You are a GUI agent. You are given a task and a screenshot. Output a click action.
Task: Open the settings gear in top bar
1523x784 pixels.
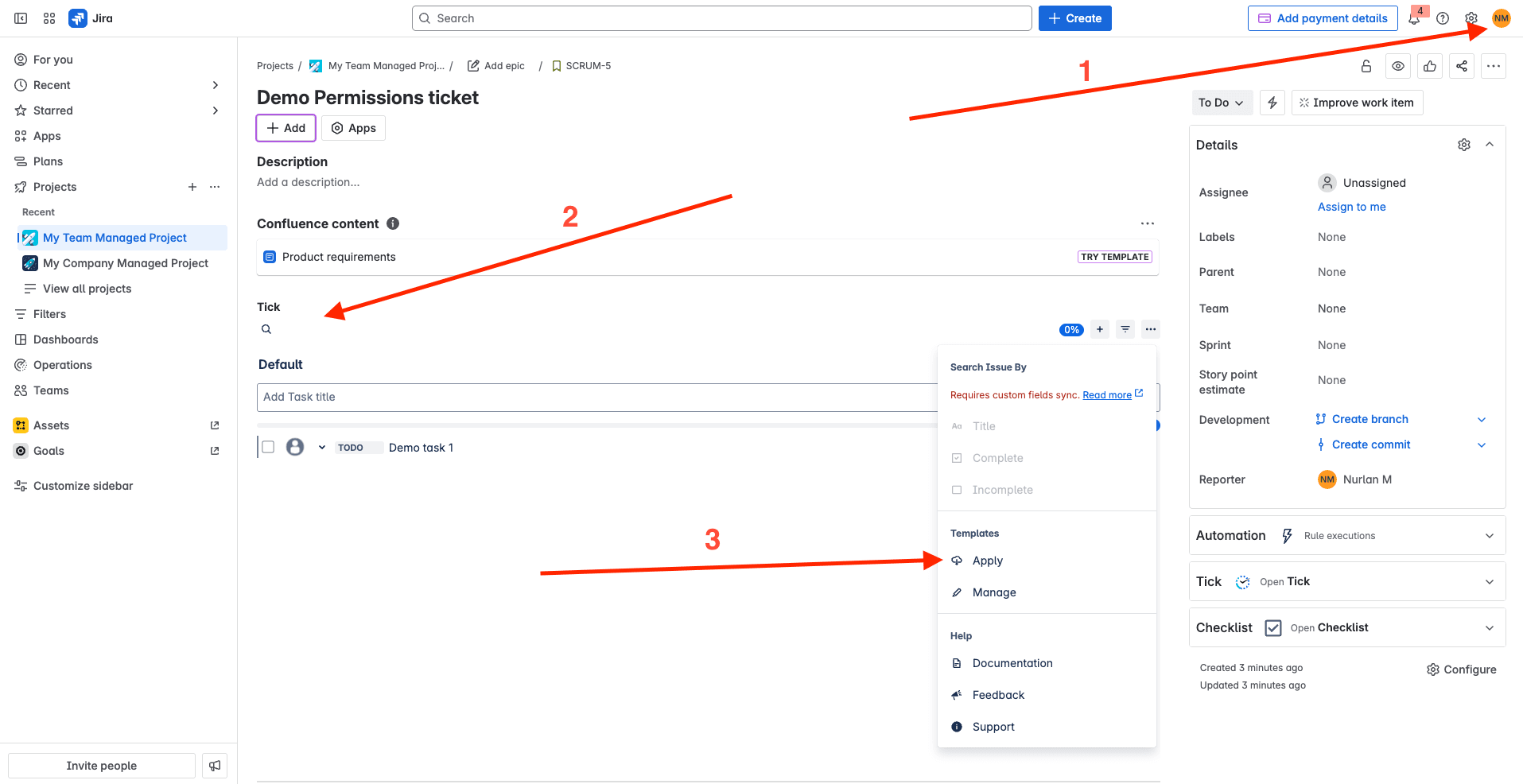(x=1471, y=18)
